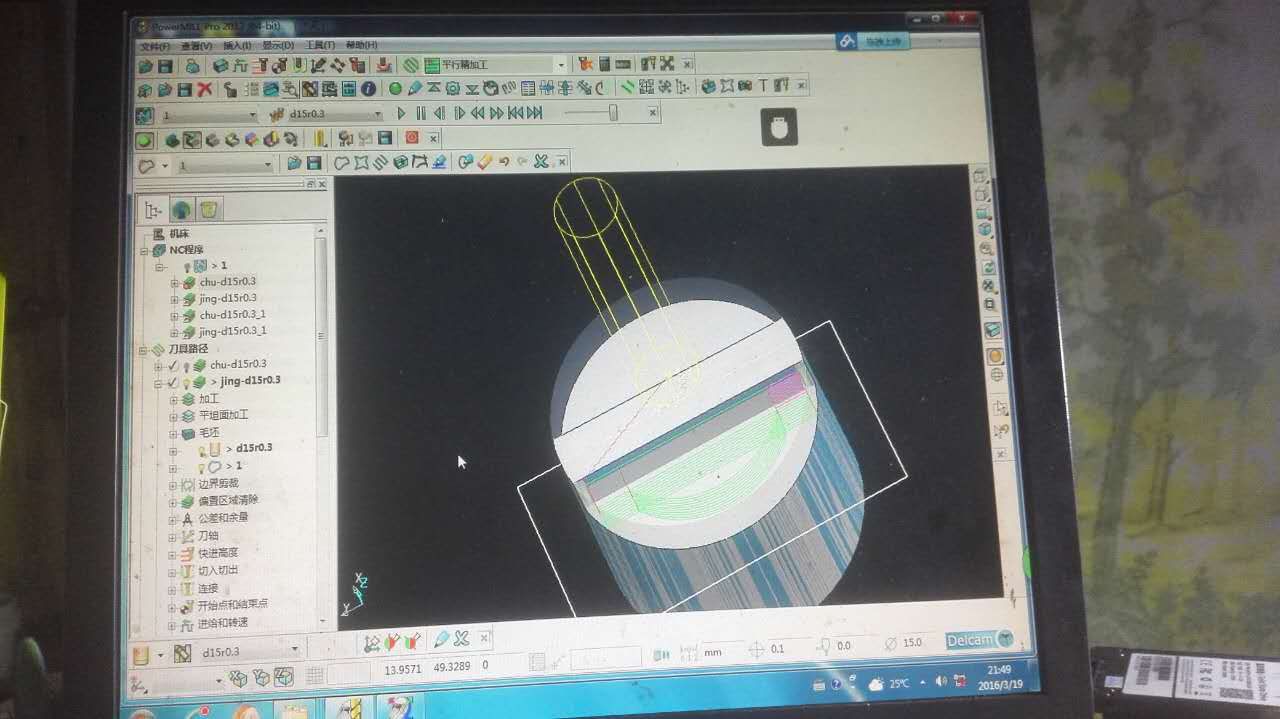
Task: Collapse the 刀具路径 tree node
Action: [145, 350]
